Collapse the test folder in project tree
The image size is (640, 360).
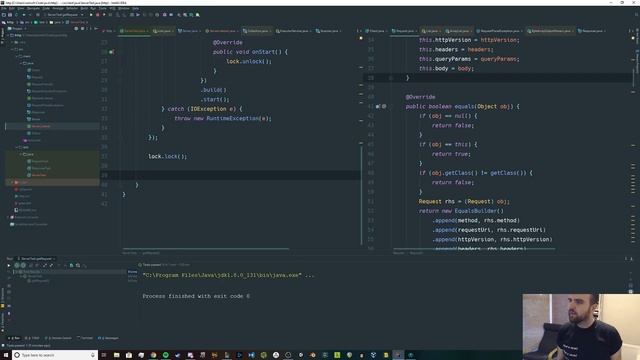(x=17, y=147)
